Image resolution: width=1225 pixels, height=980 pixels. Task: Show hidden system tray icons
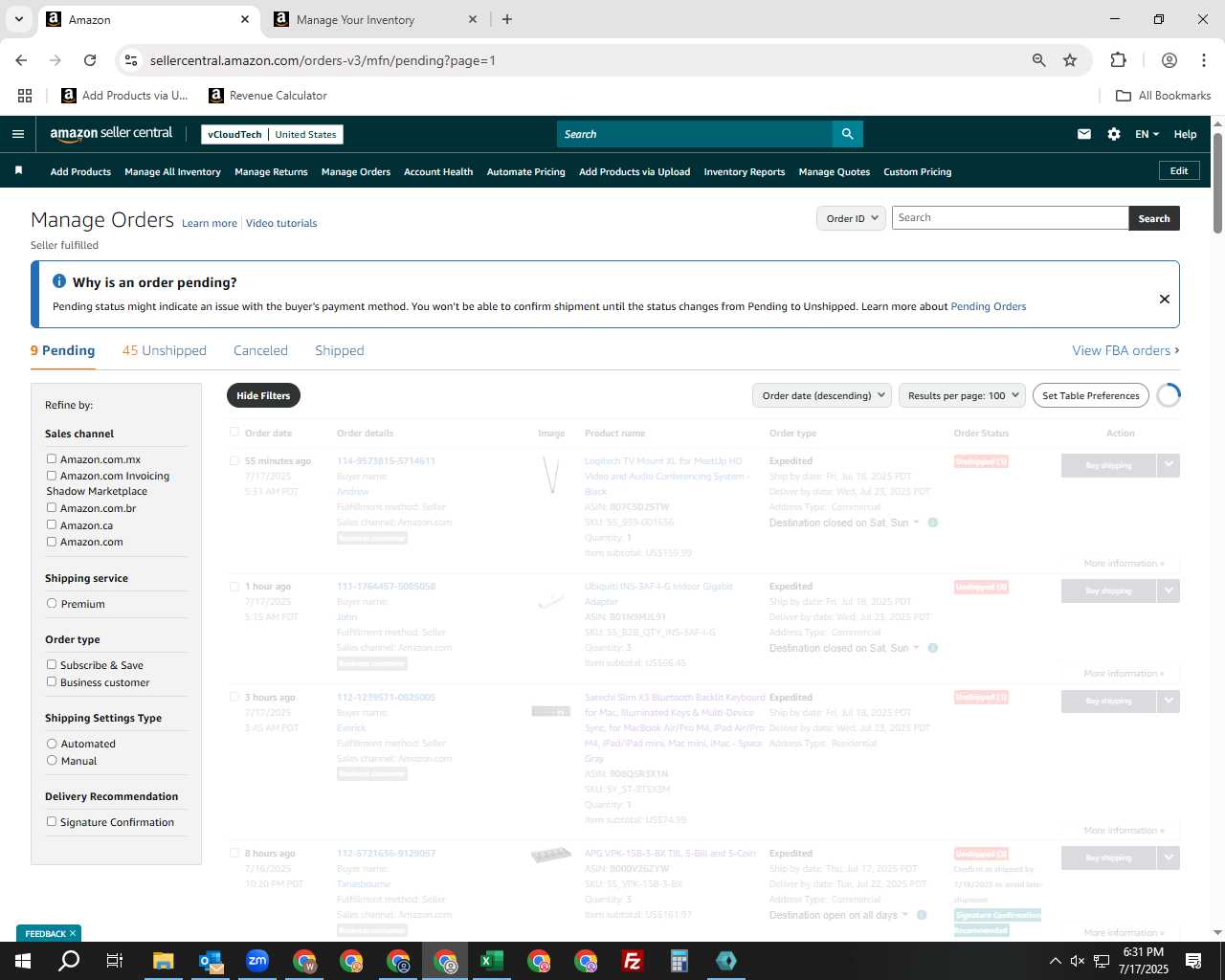pos(1055,961)
